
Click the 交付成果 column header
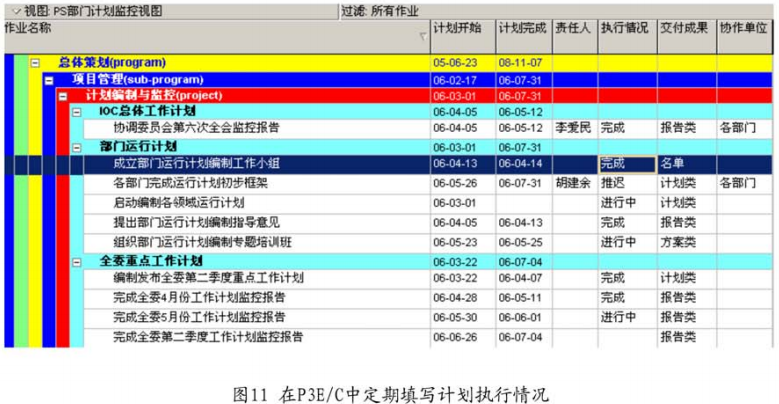(685, 28)
